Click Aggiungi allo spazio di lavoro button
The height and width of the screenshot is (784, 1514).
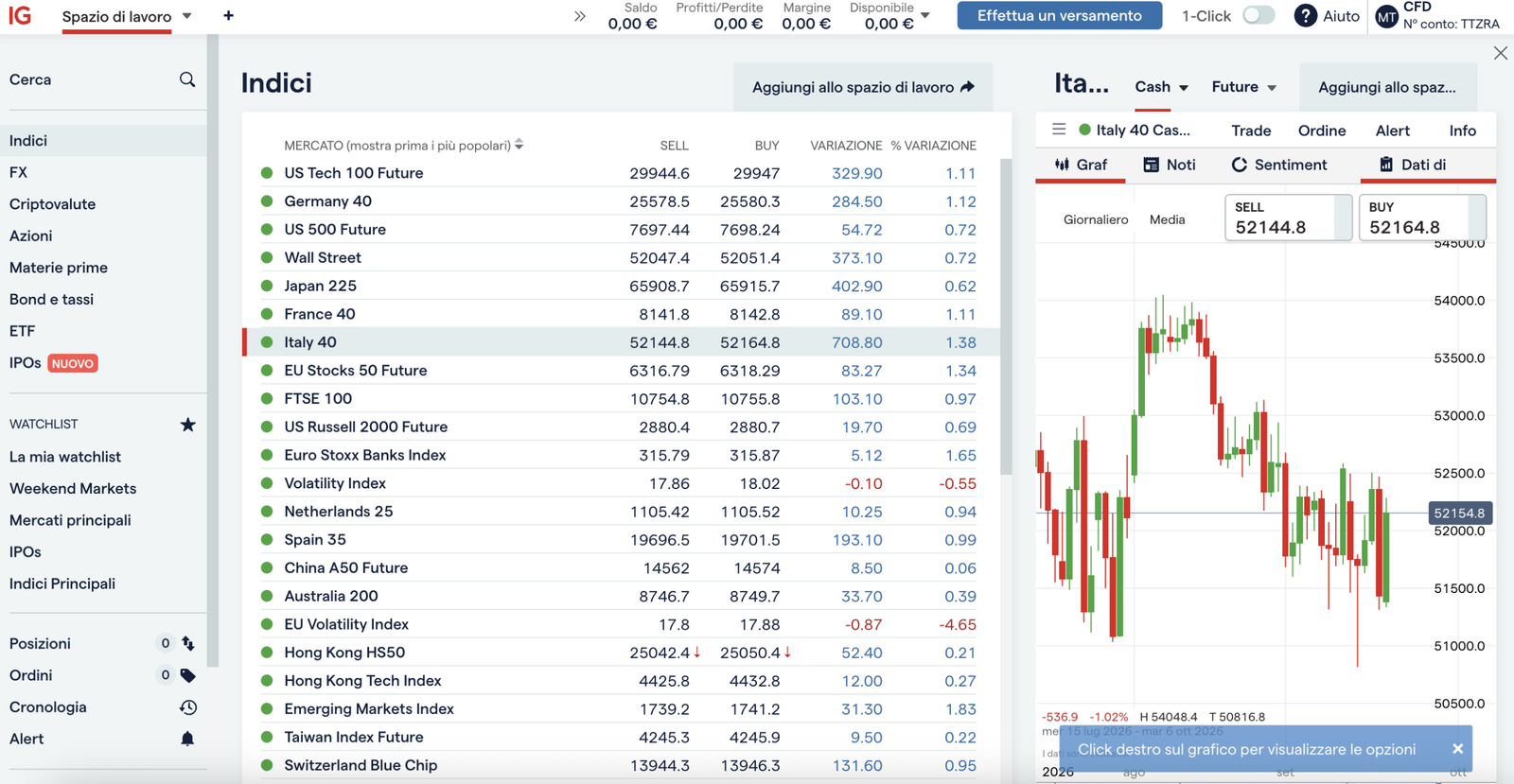pyautogui.click(x=863, y=87)
